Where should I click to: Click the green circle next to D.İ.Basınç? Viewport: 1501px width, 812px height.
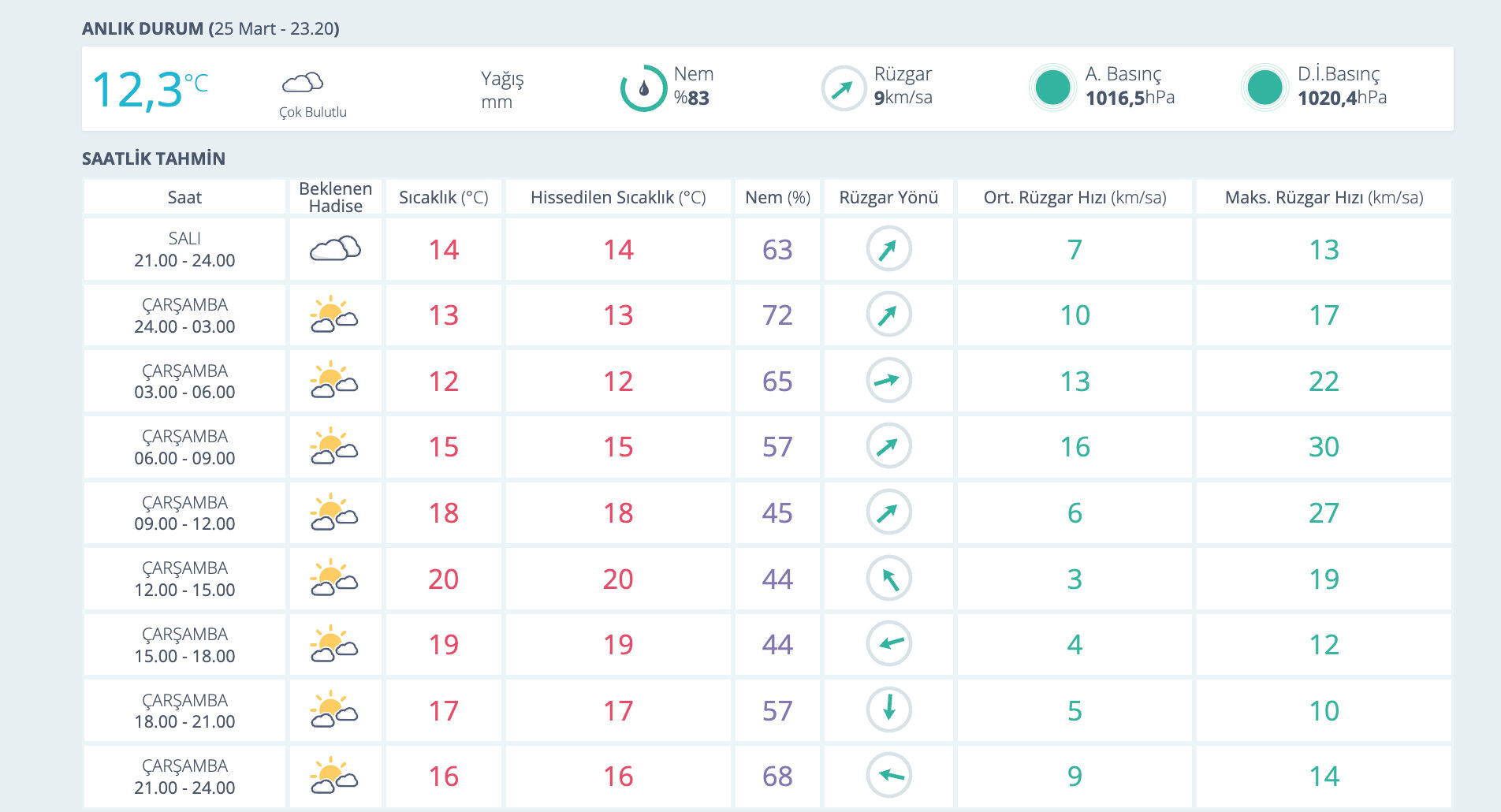click(x=1264, y=87)
